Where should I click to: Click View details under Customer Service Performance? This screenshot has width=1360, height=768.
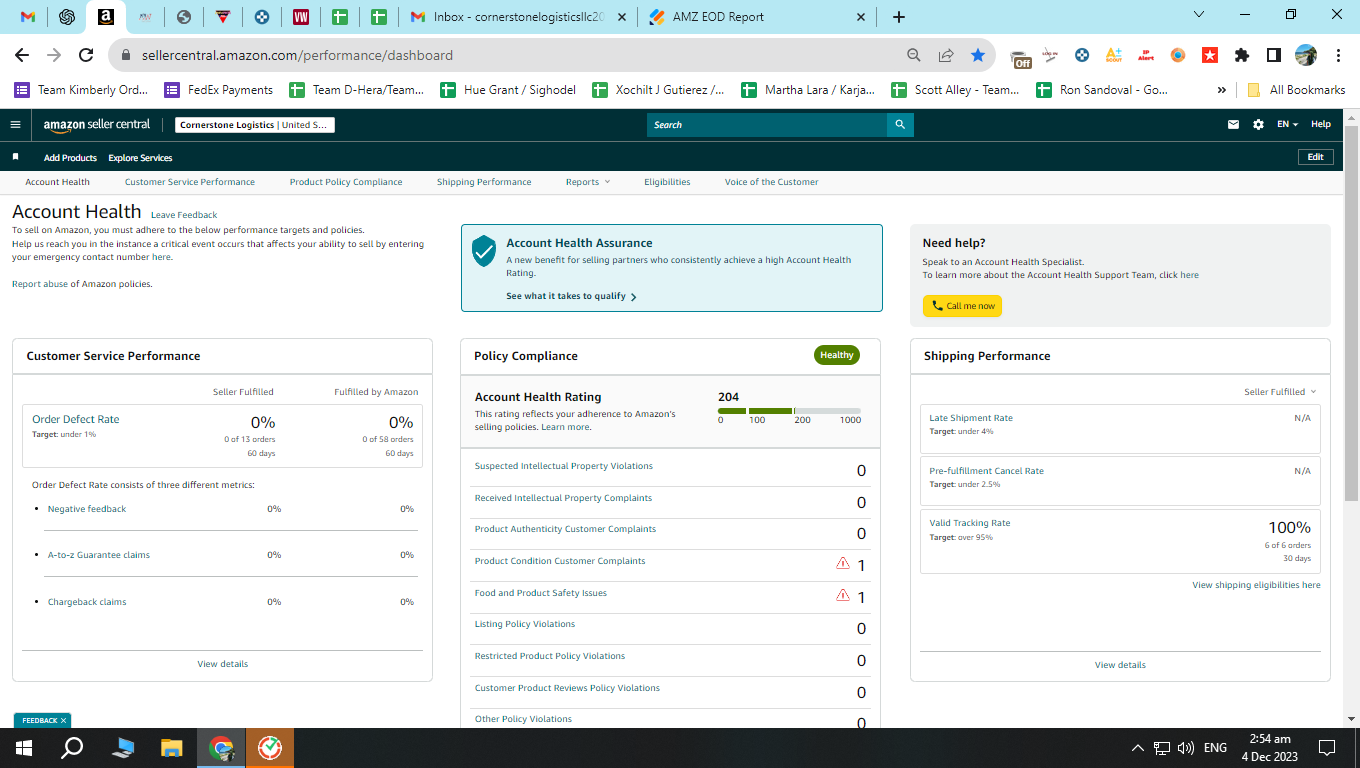pos(223,664)
